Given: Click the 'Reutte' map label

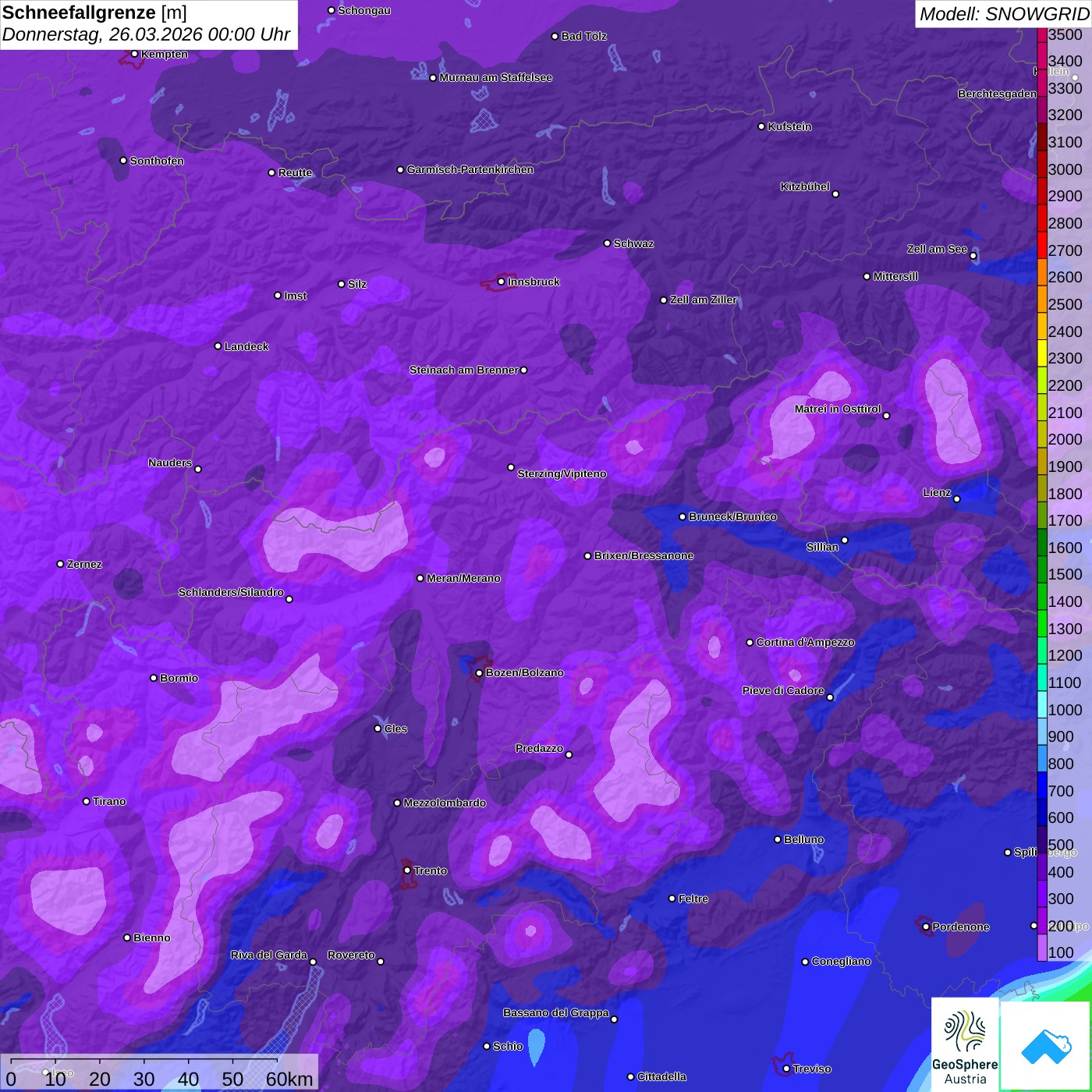Looking at the screenshot, I should point(295,172).
